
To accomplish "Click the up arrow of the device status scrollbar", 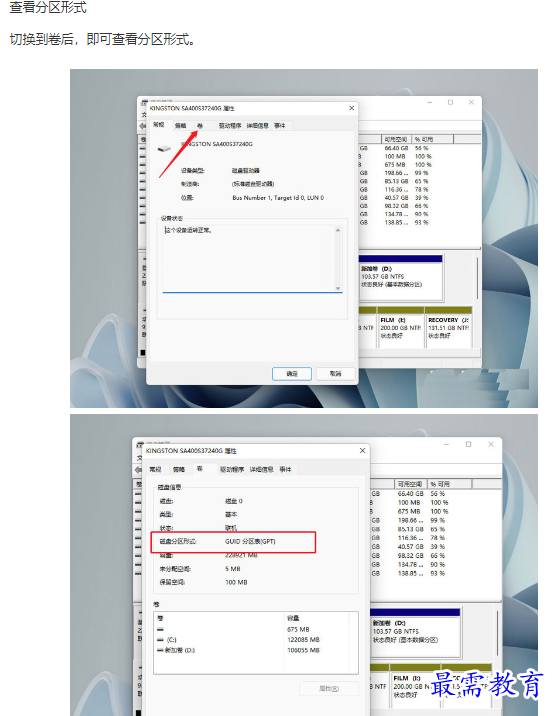I will 338,230.
